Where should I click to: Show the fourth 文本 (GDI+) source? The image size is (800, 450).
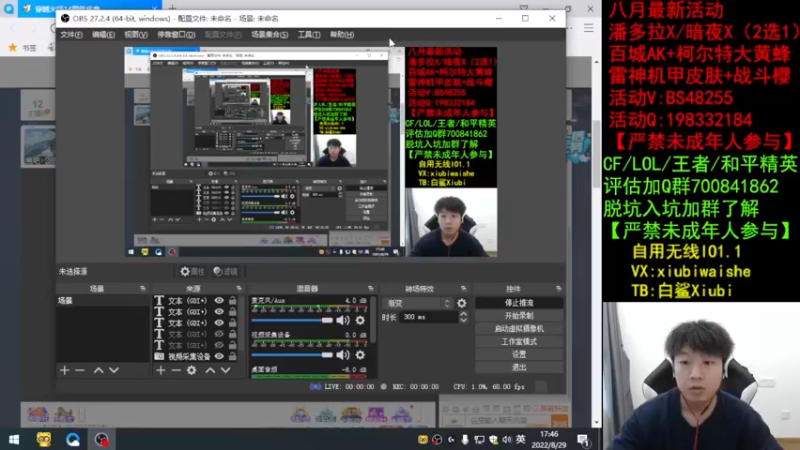(219, 334)
